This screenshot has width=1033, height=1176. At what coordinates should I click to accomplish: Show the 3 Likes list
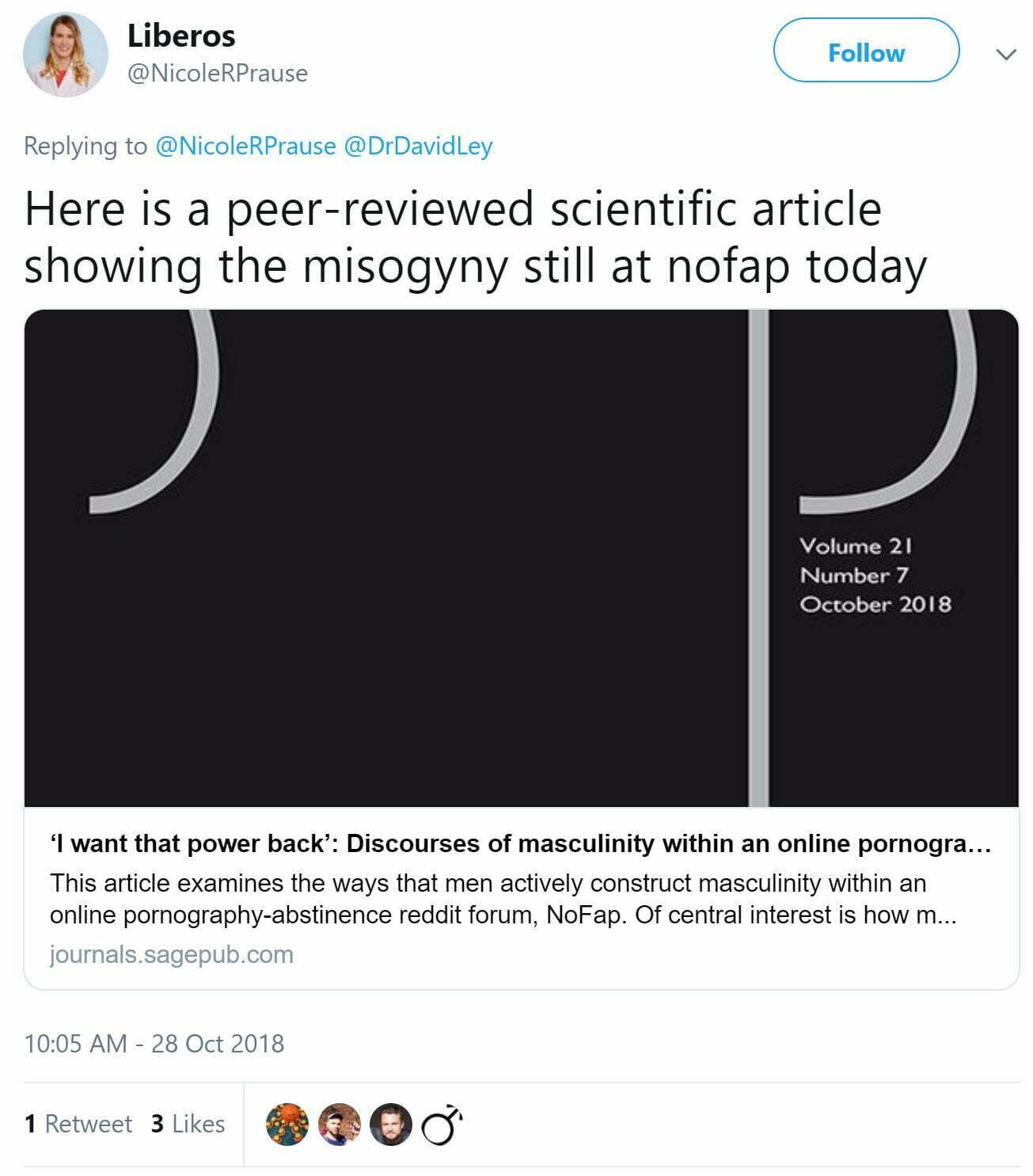click(188, 1124)
